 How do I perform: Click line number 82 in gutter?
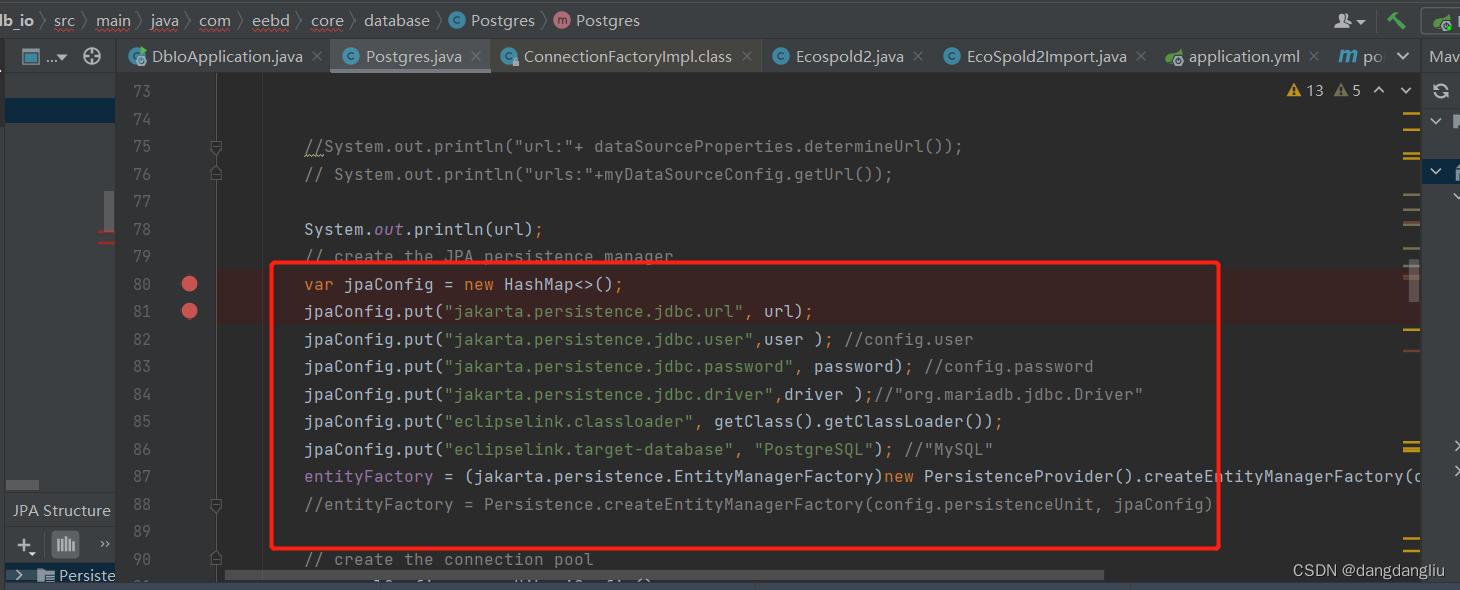(x=141, y=339)
